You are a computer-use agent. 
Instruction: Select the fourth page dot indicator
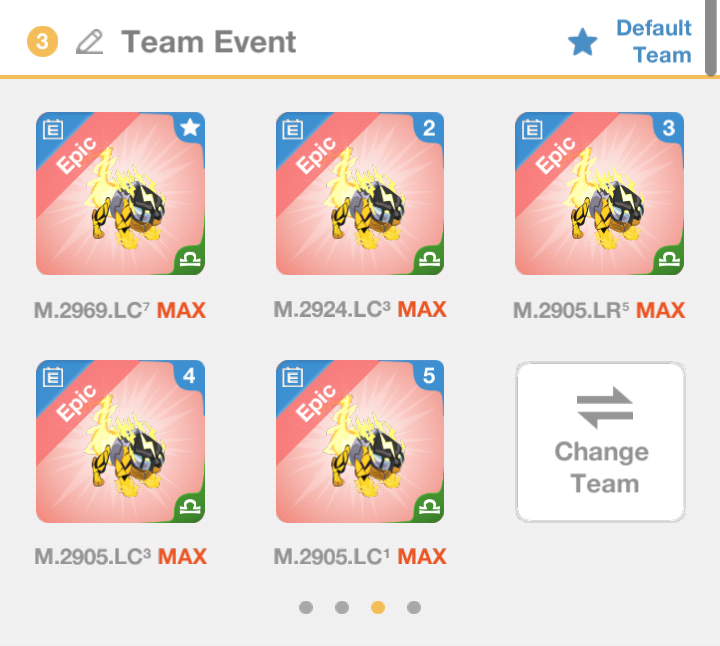(x=414, y=607)
